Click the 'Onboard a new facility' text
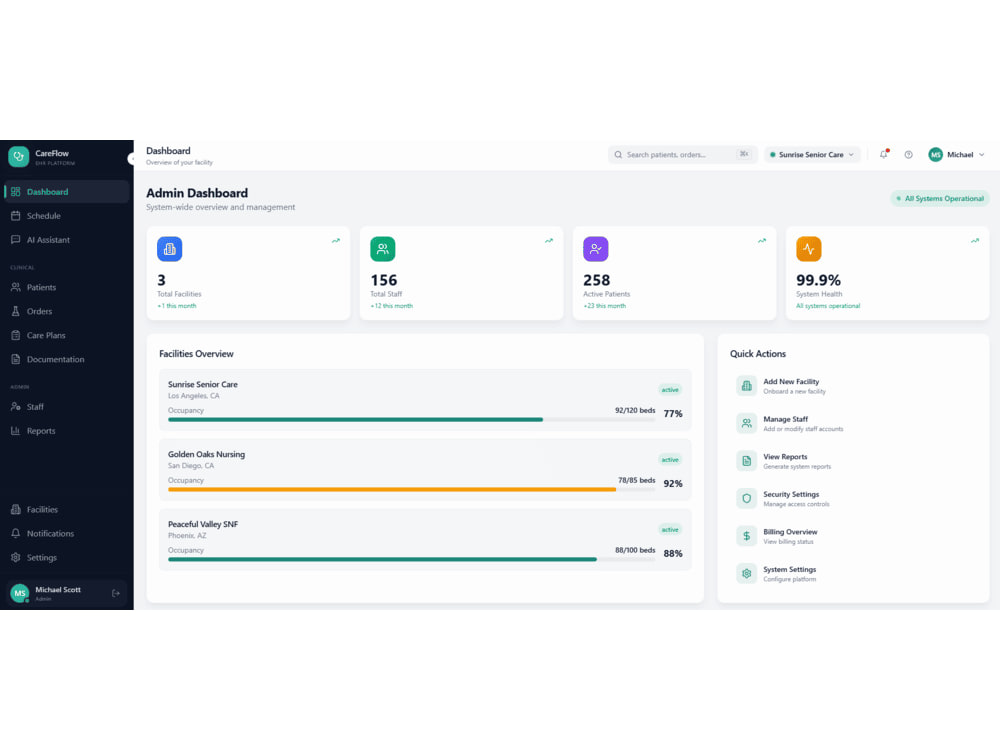Image resolution: width=1000 pixels, height=750 pixels. [x=794, y=392]
